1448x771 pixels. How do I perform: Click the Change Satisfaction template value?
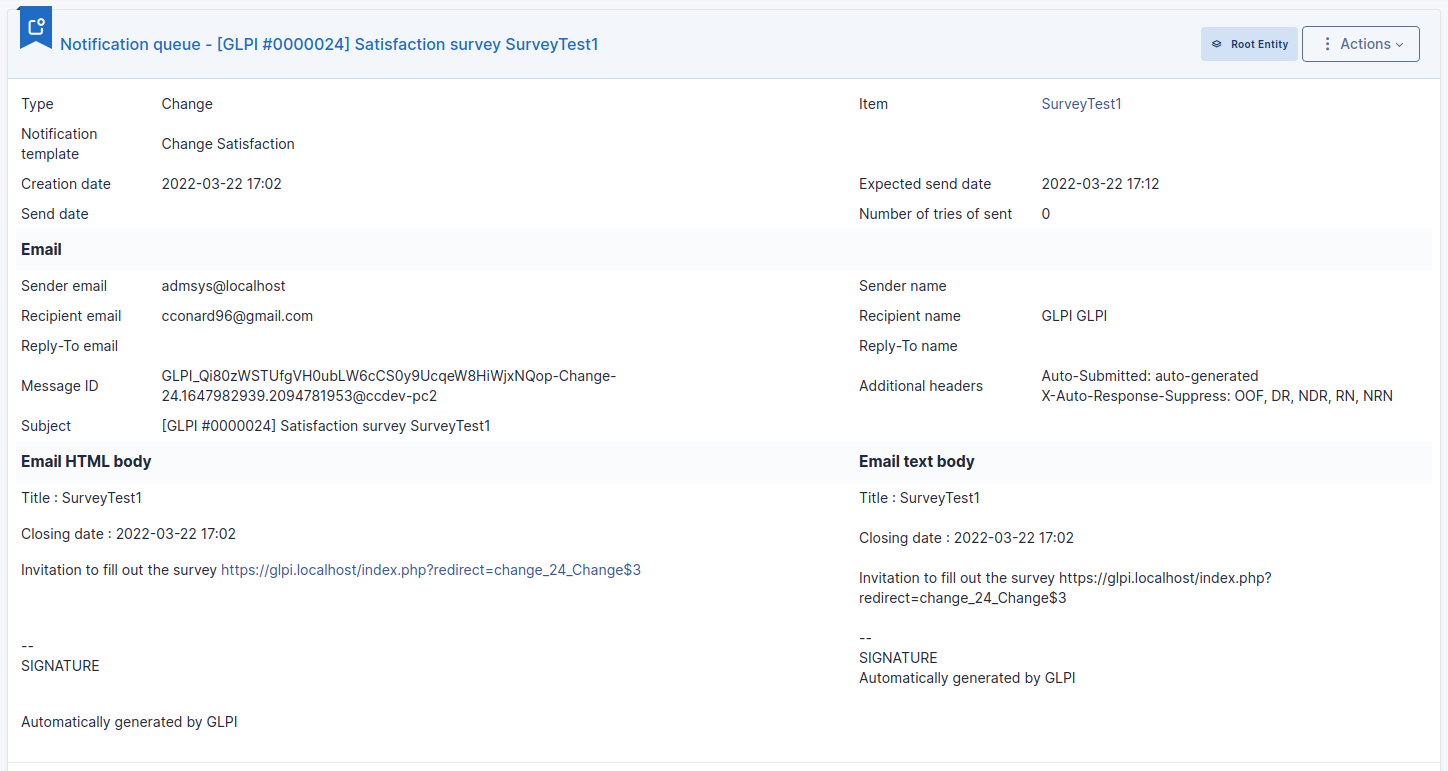228,144
